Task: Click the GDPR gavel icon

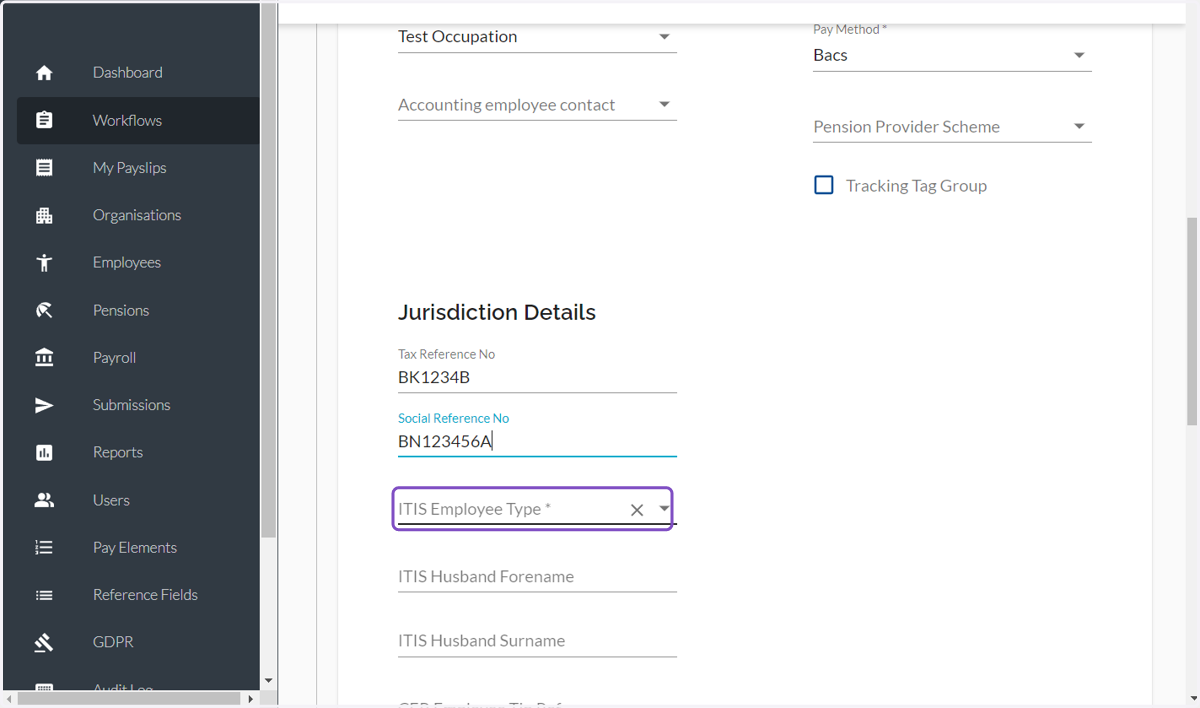Action: pos(44,642)
